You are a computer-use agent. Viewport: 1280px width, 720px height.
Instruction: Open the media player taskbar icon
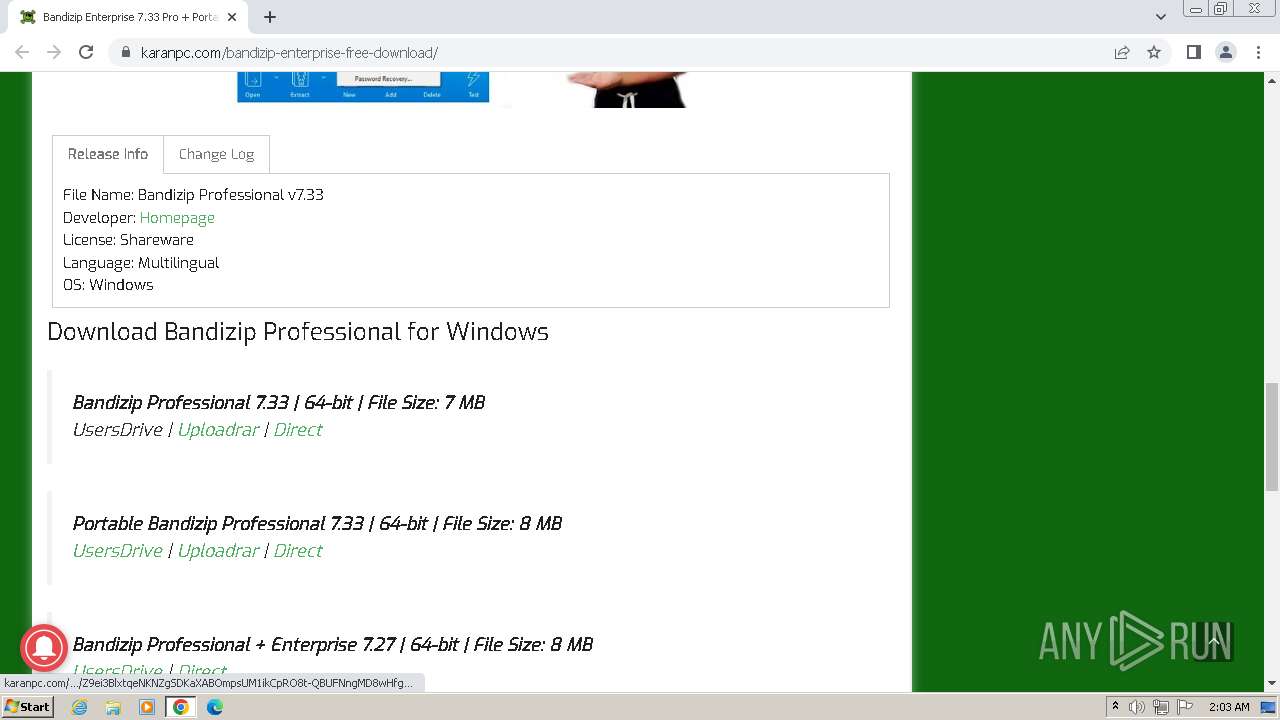147,707
